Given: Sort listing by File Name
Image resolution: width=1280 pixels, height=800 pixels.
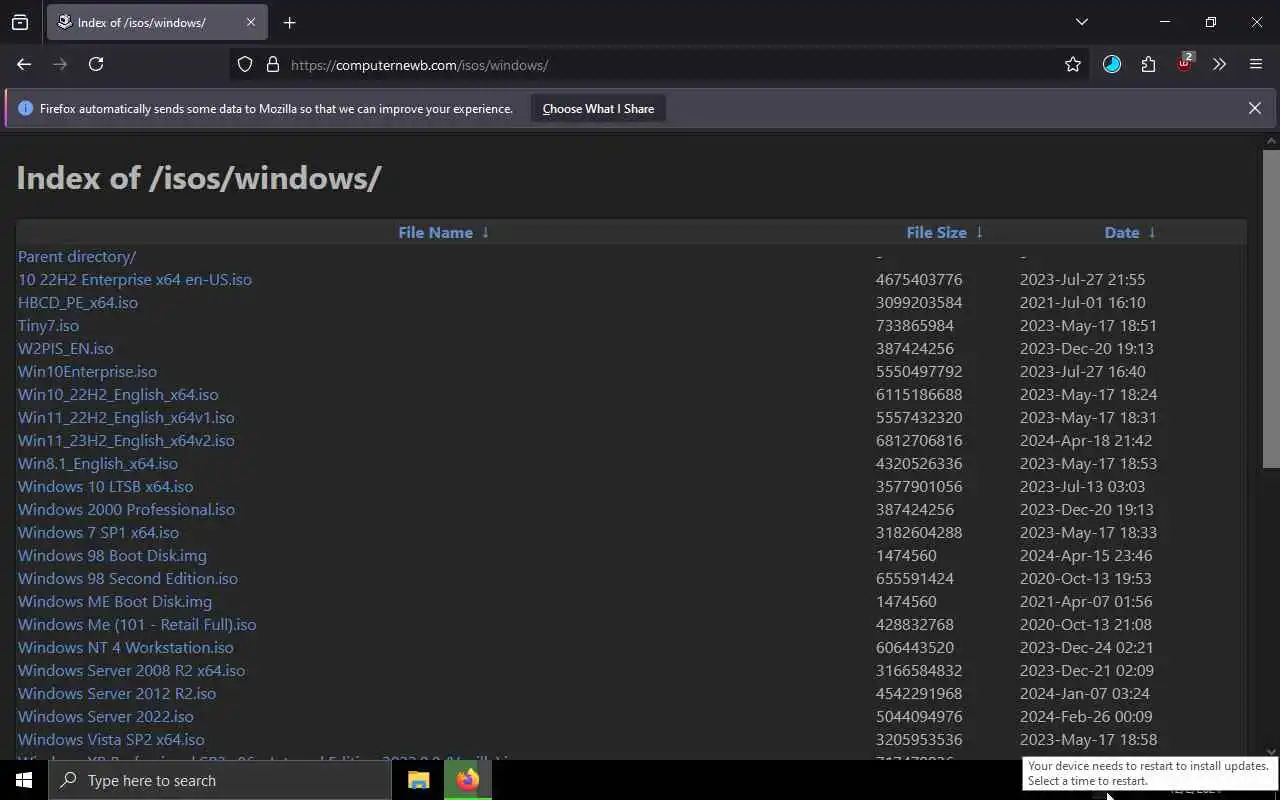Looking at the screenshot, I should (435, 232).
